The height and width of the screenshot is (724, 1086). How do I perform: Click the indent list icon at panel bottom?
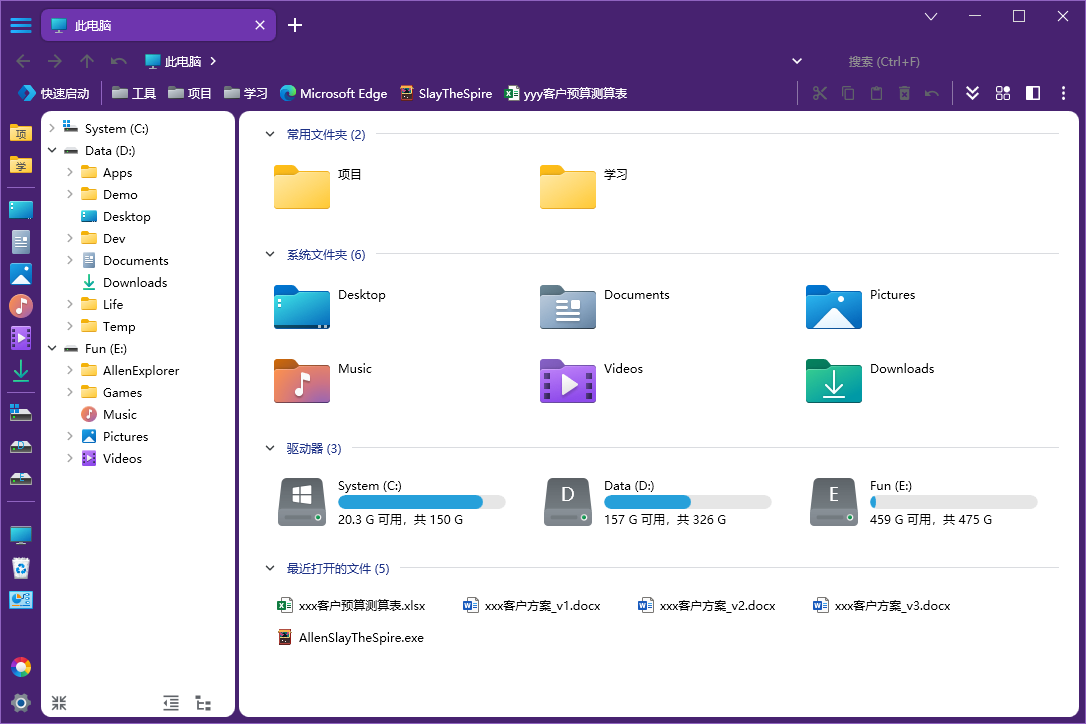(x=171, y=703)
